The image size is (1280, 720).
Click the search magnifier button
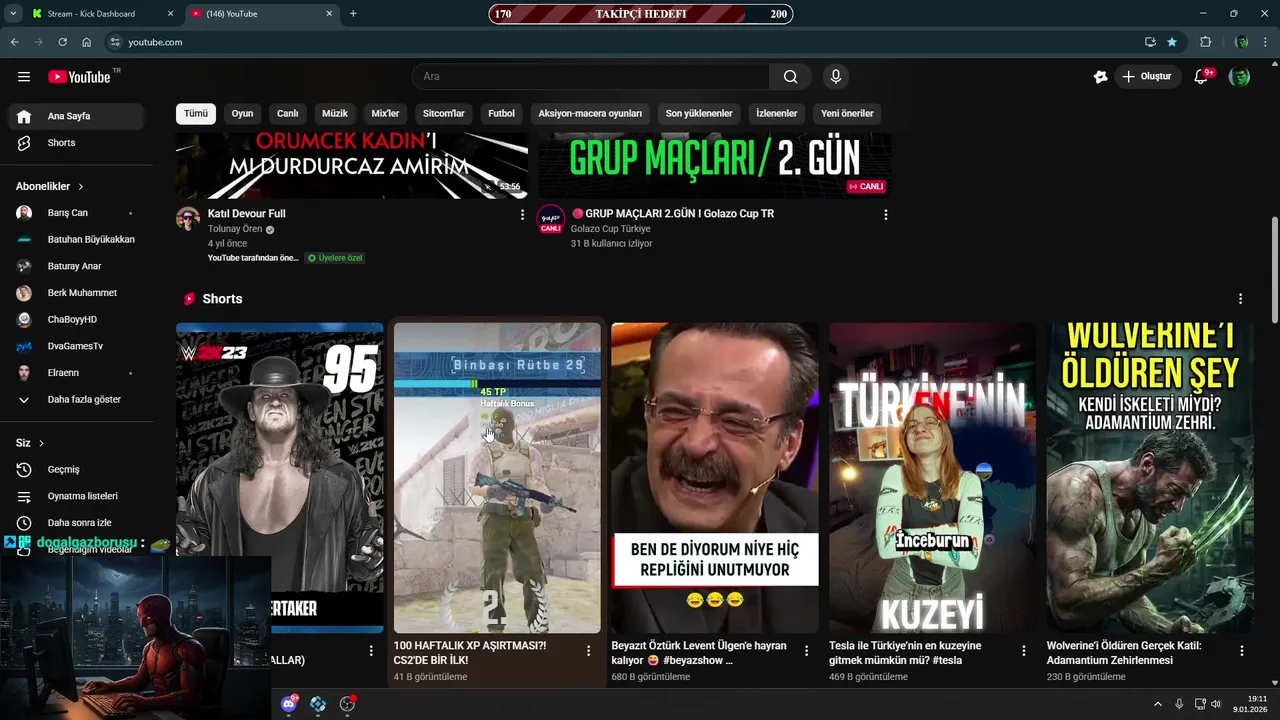tap(790, 77)
